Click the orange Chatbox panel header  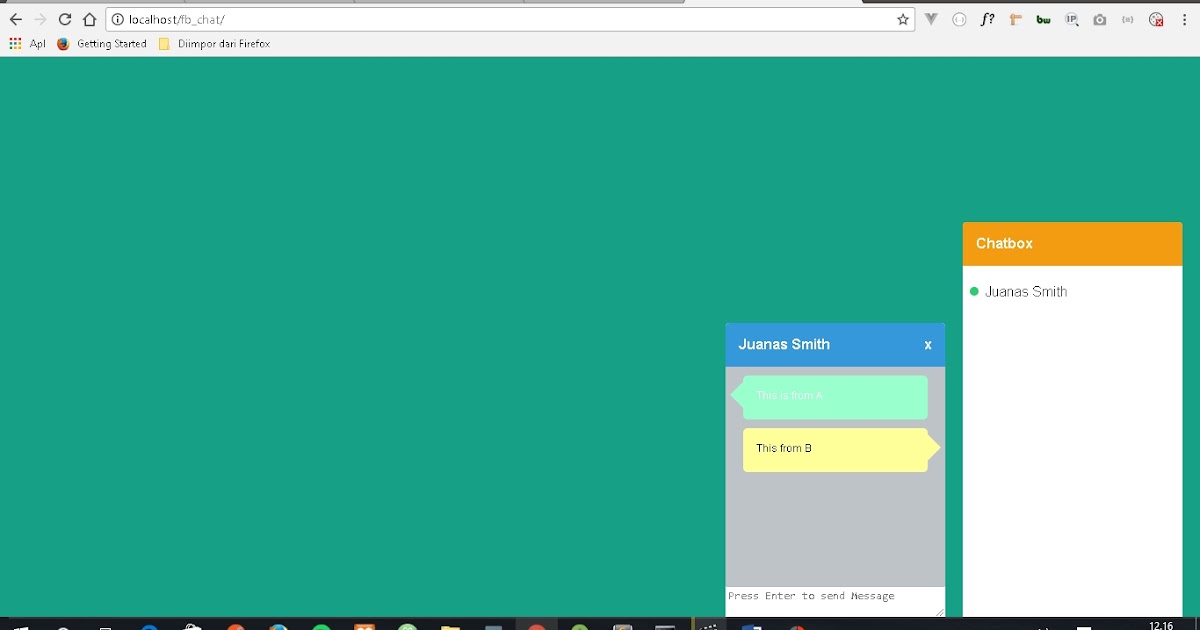tap(1072, 243)
